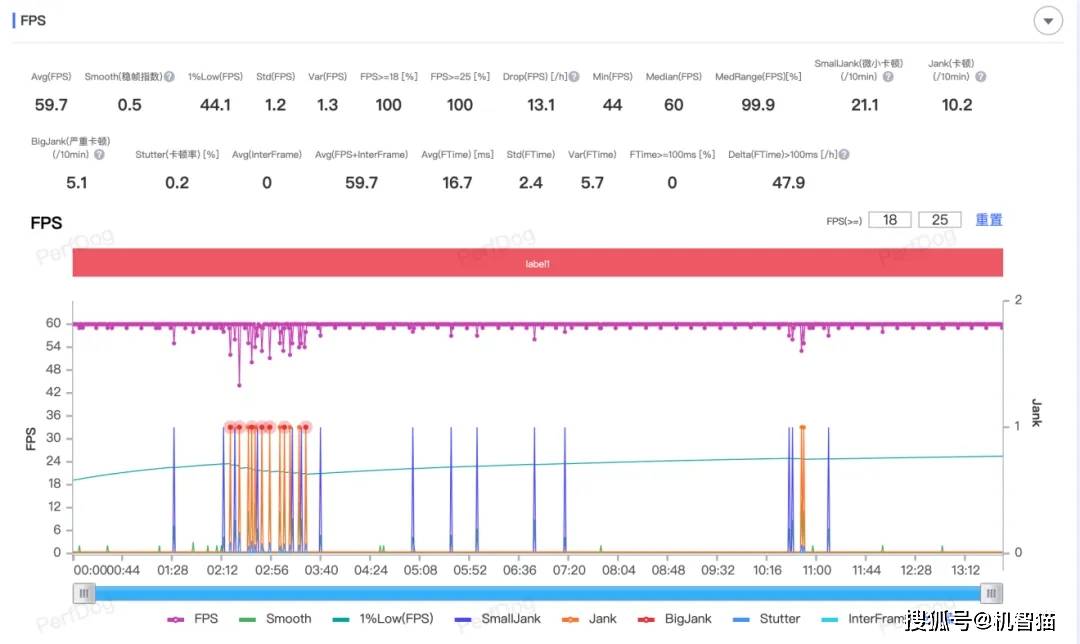Click the FPS threshold field showing 18

coord(889,220)
